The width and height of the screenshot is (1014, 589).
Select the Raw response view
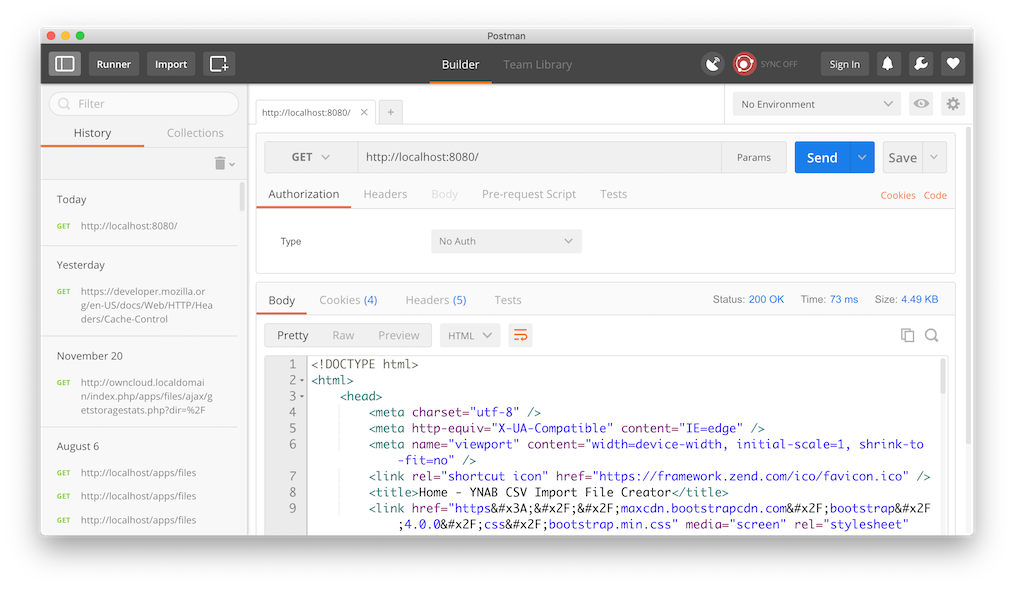point(343,335)
